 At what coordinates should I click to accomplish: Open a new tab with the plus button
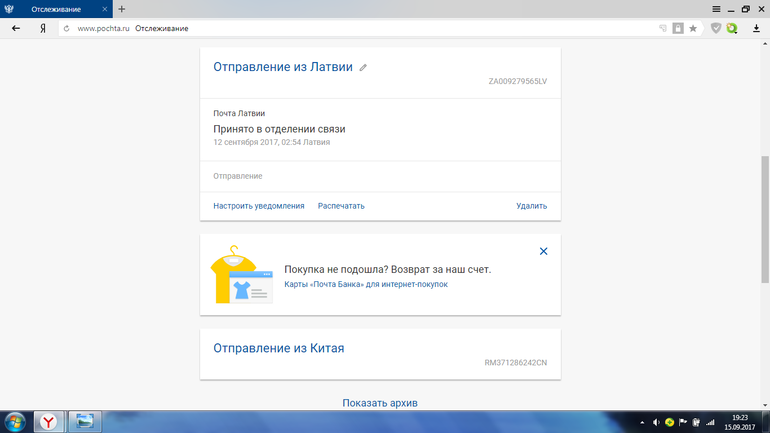[x=122, y=9]
